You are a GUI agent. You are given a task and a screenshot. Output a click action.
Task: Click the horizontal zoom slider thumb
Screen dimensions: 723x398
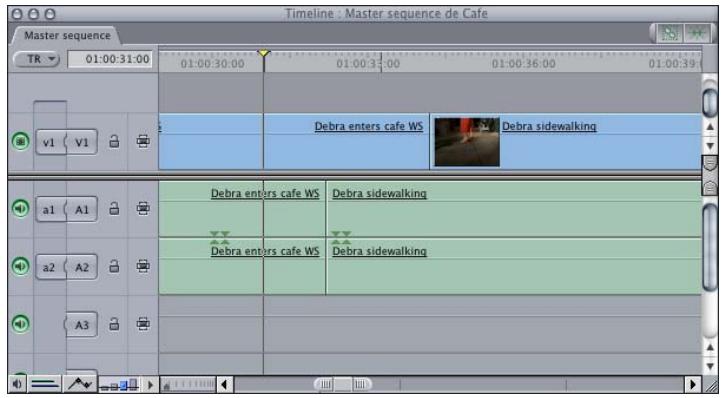tap(343, 384)
